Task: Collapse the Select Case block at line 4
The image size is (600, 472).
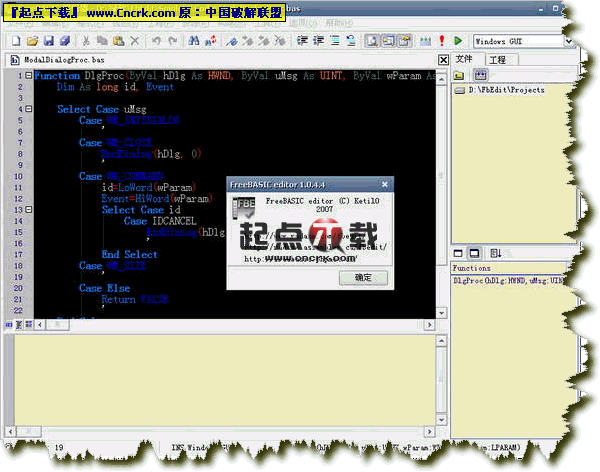Action: 28,109
